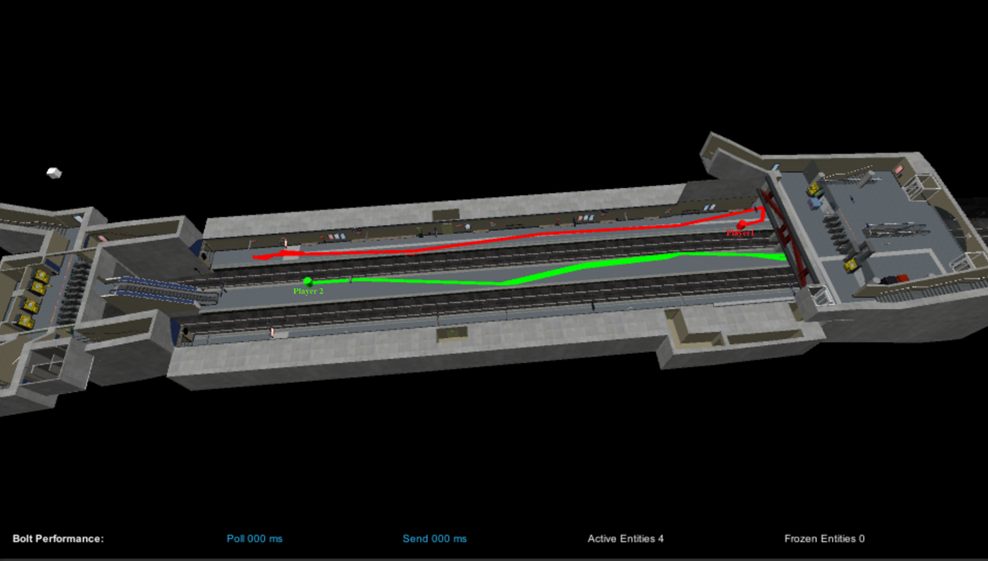Viewport: 988px width, 561px height.
Task: Click the green Player 2 marker dot
Action: 307,281
